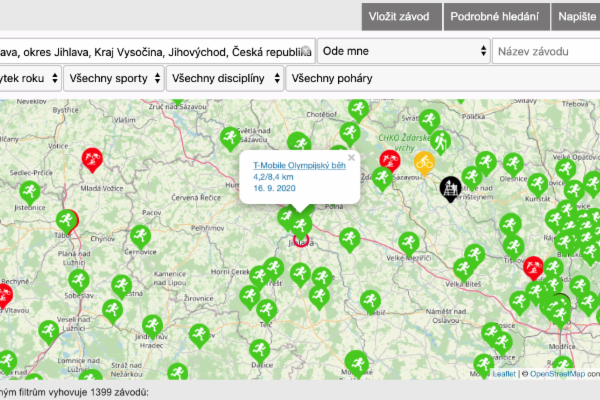This screenshot has height=400, width=600.
Task: Click the green running marker at Soběslav
Action: coord(79,281)
